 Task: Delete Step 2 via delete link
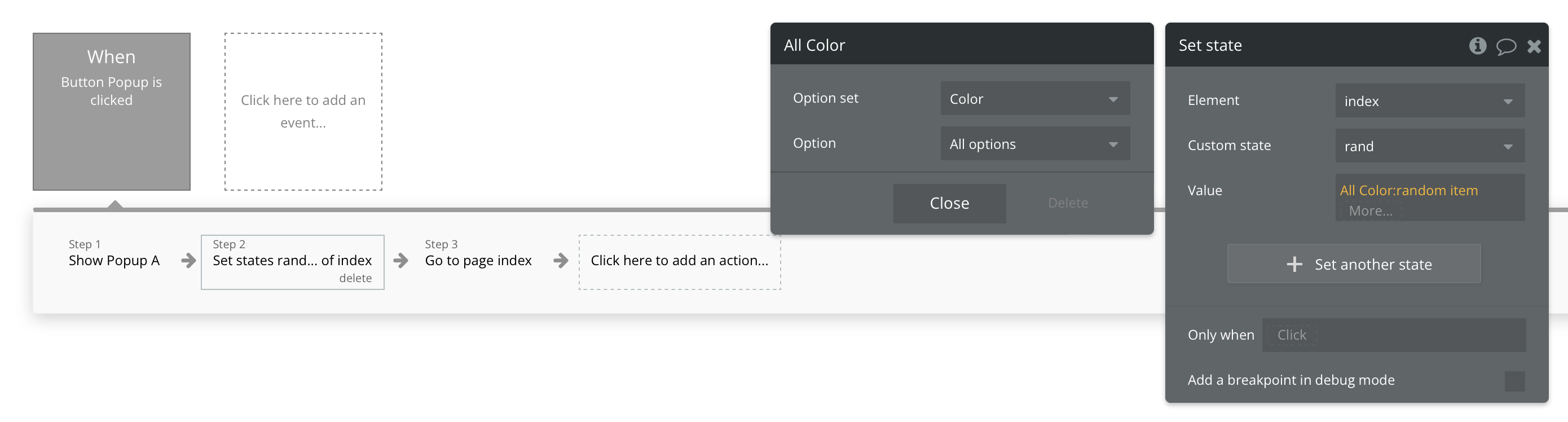point(355,278)
